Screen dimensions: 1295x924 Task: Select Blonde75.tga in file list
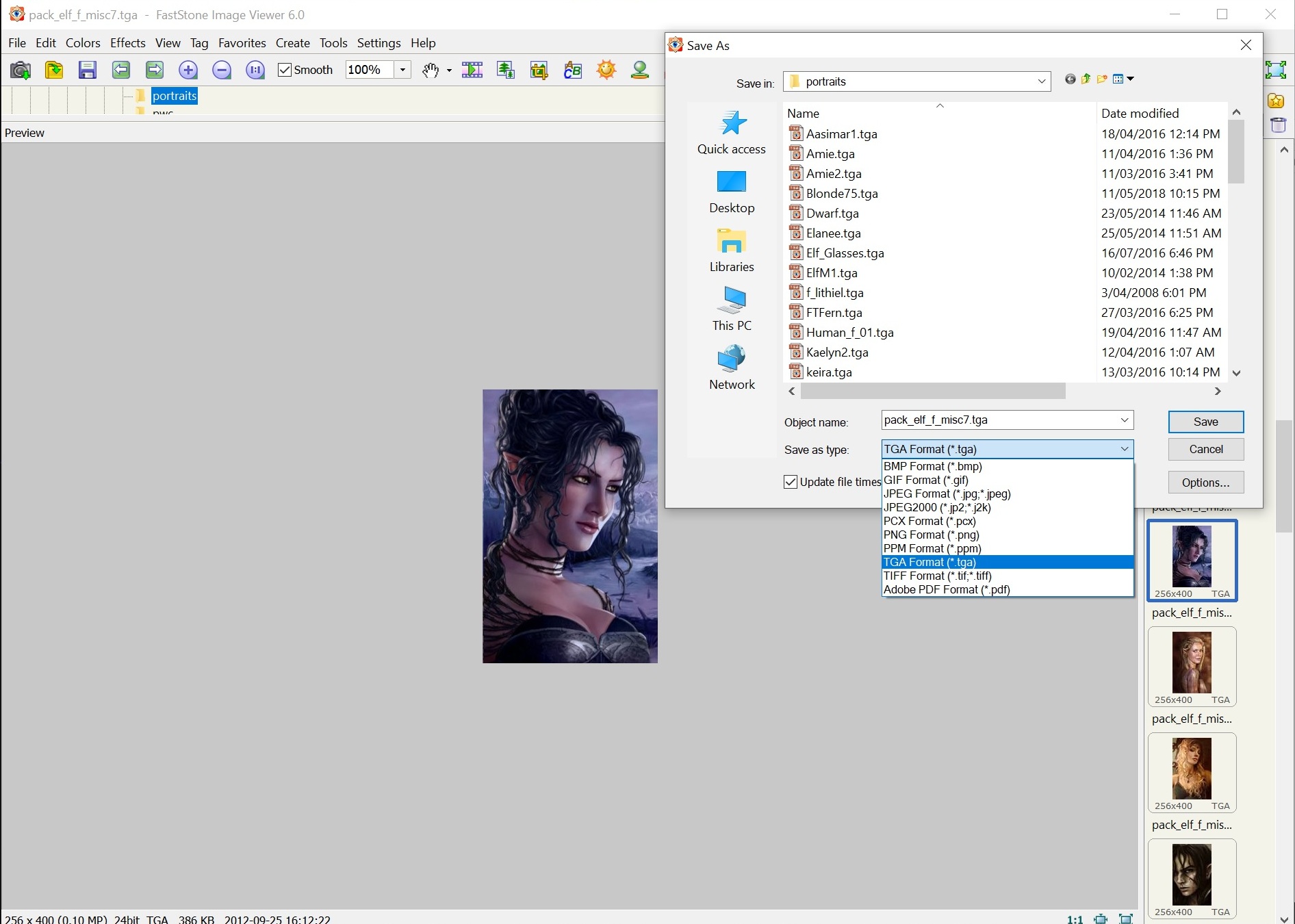tap(842, 194)
